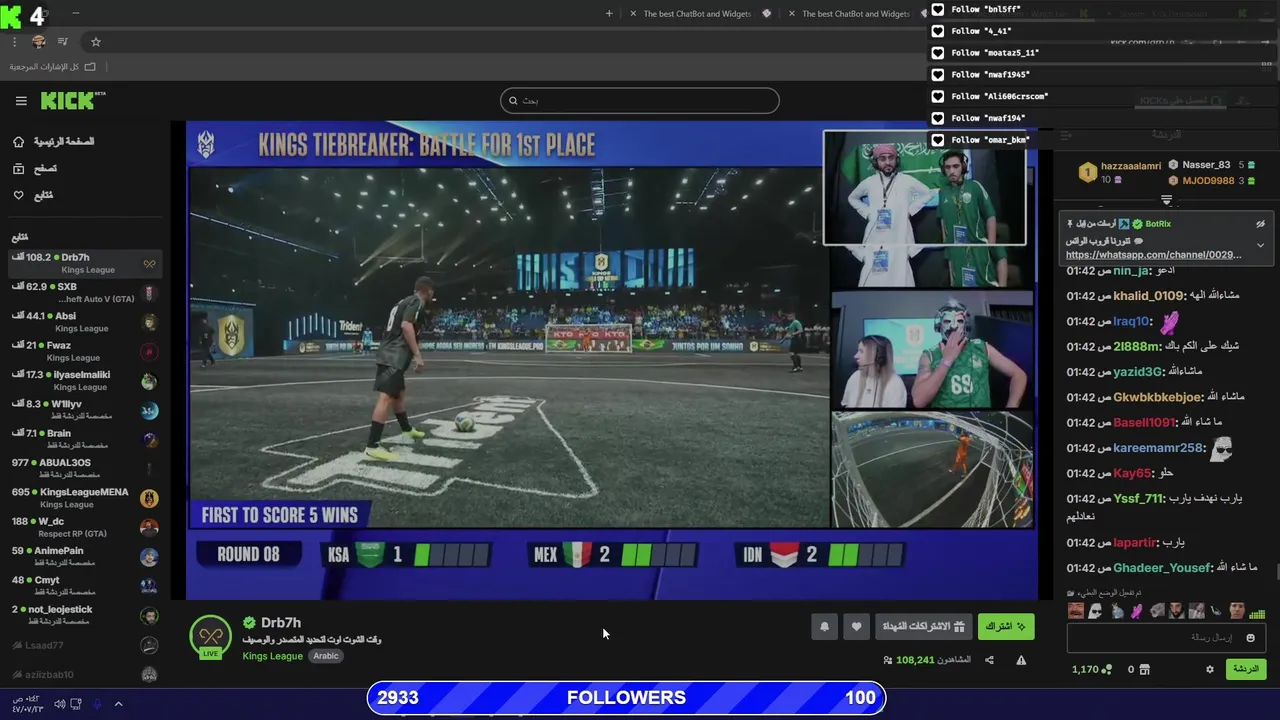
Task: Show hidden system tray icons
Action: [x=118, y=704]
